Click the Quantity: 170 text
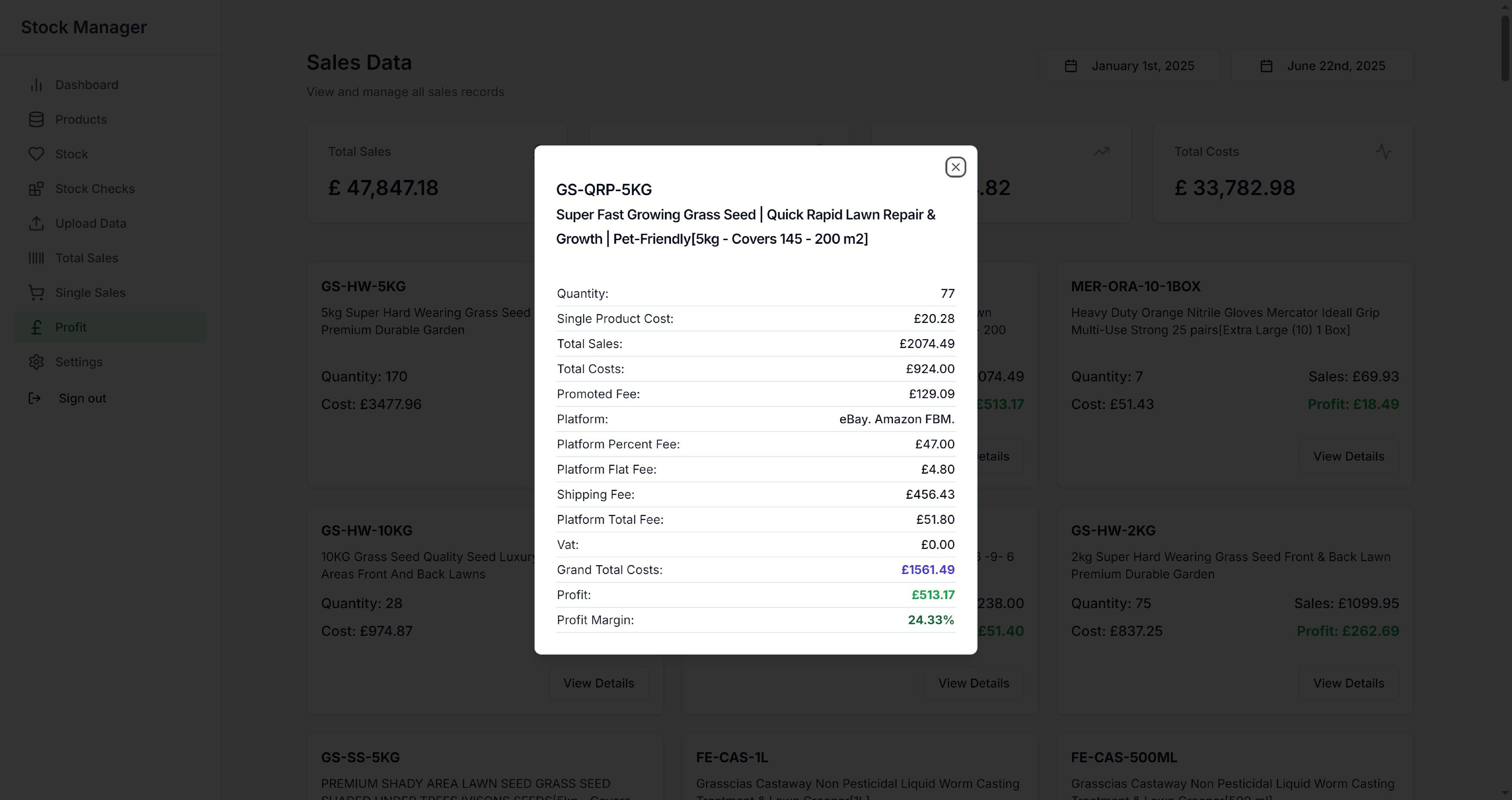This screenshot has width=1512, height=800. pyautogui.click(x=364, y=376)
